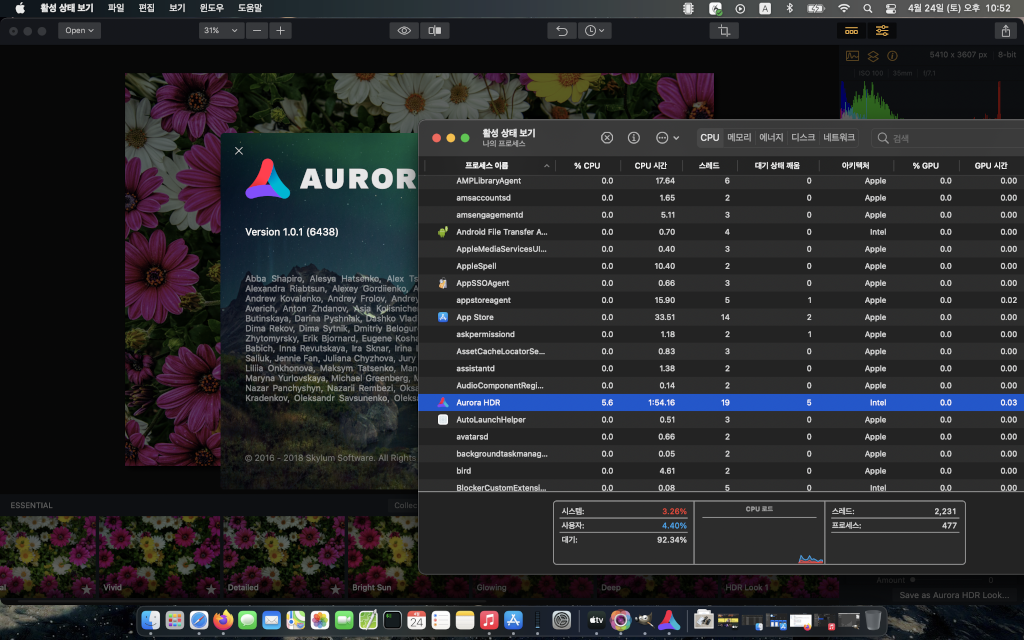Click the share export icon in Aurora
The image size is (1024, 640).
[x=1006, y=31]
